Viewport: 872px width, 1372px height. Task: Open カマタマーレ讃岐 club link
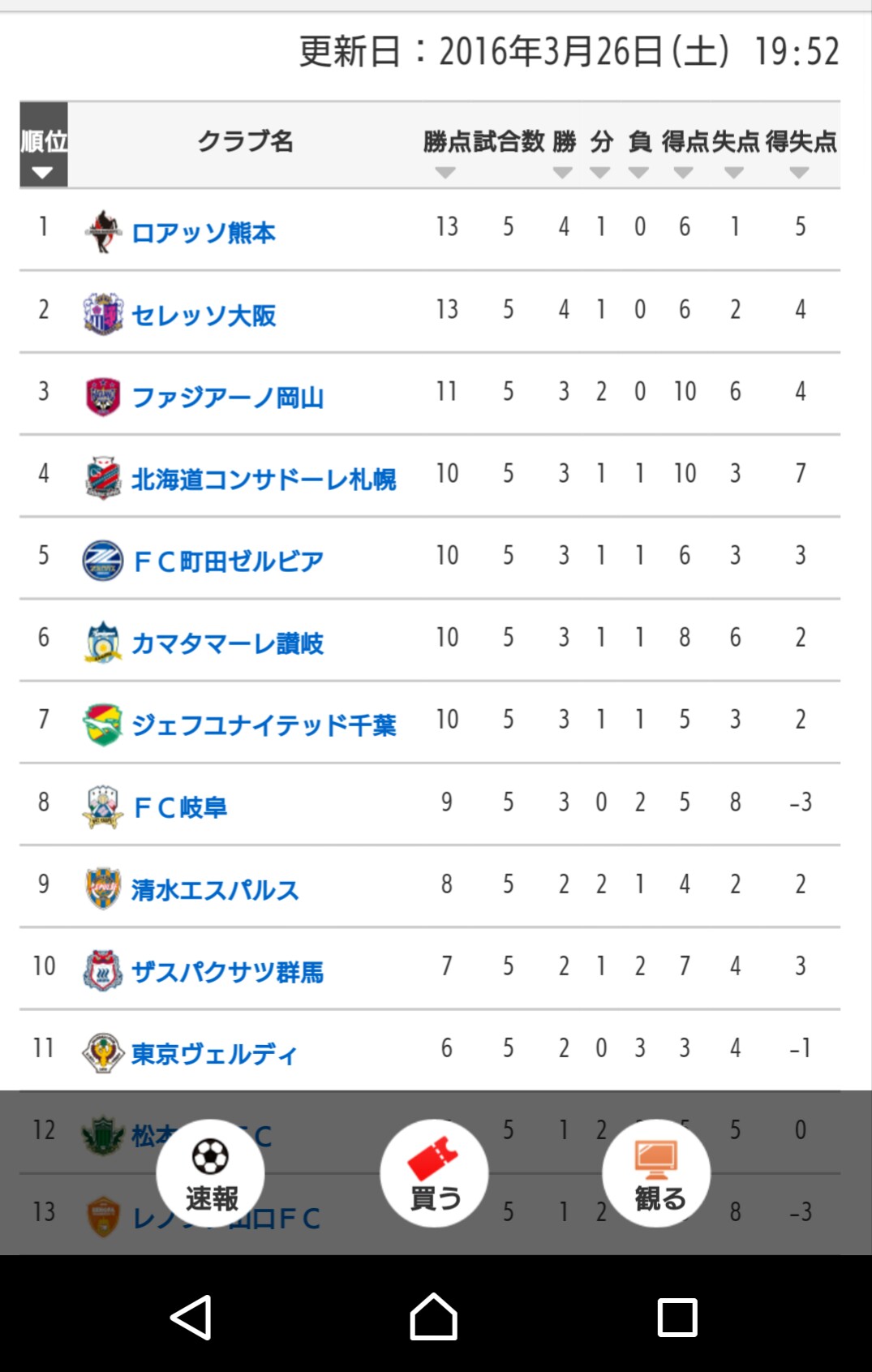tap(228, 643)
